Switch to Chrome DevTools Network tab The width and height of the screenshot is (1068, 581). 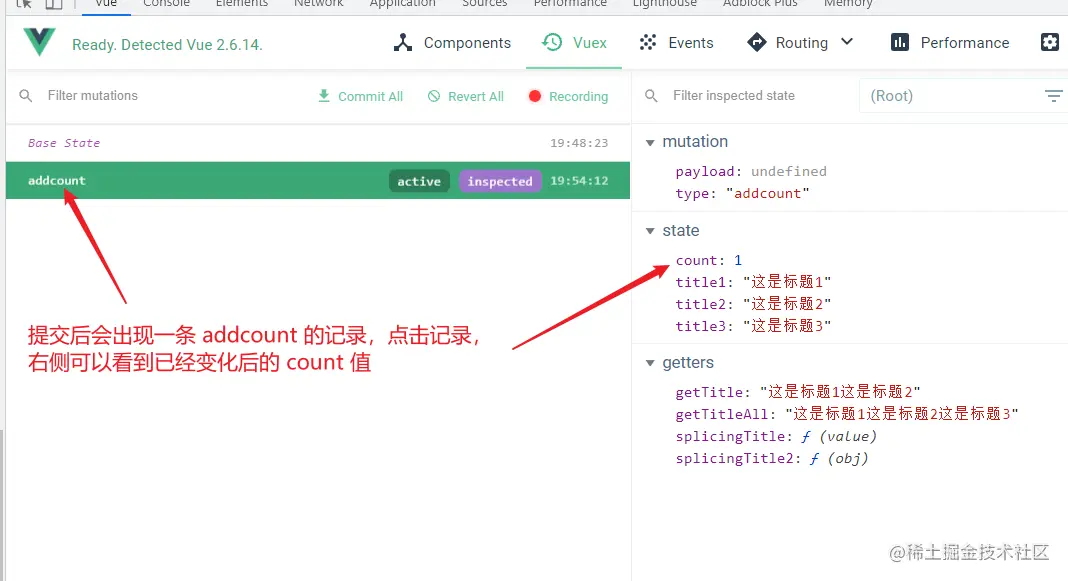[319, 4]
